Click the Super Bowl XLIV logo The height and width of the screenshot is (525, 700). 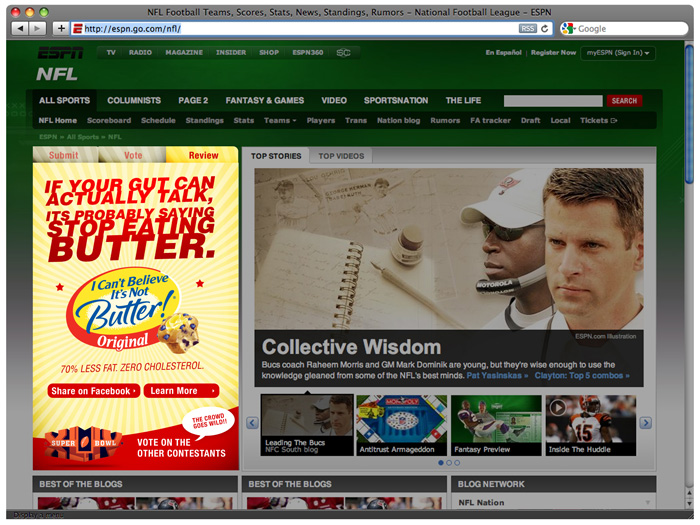click(x=83, y=443)
